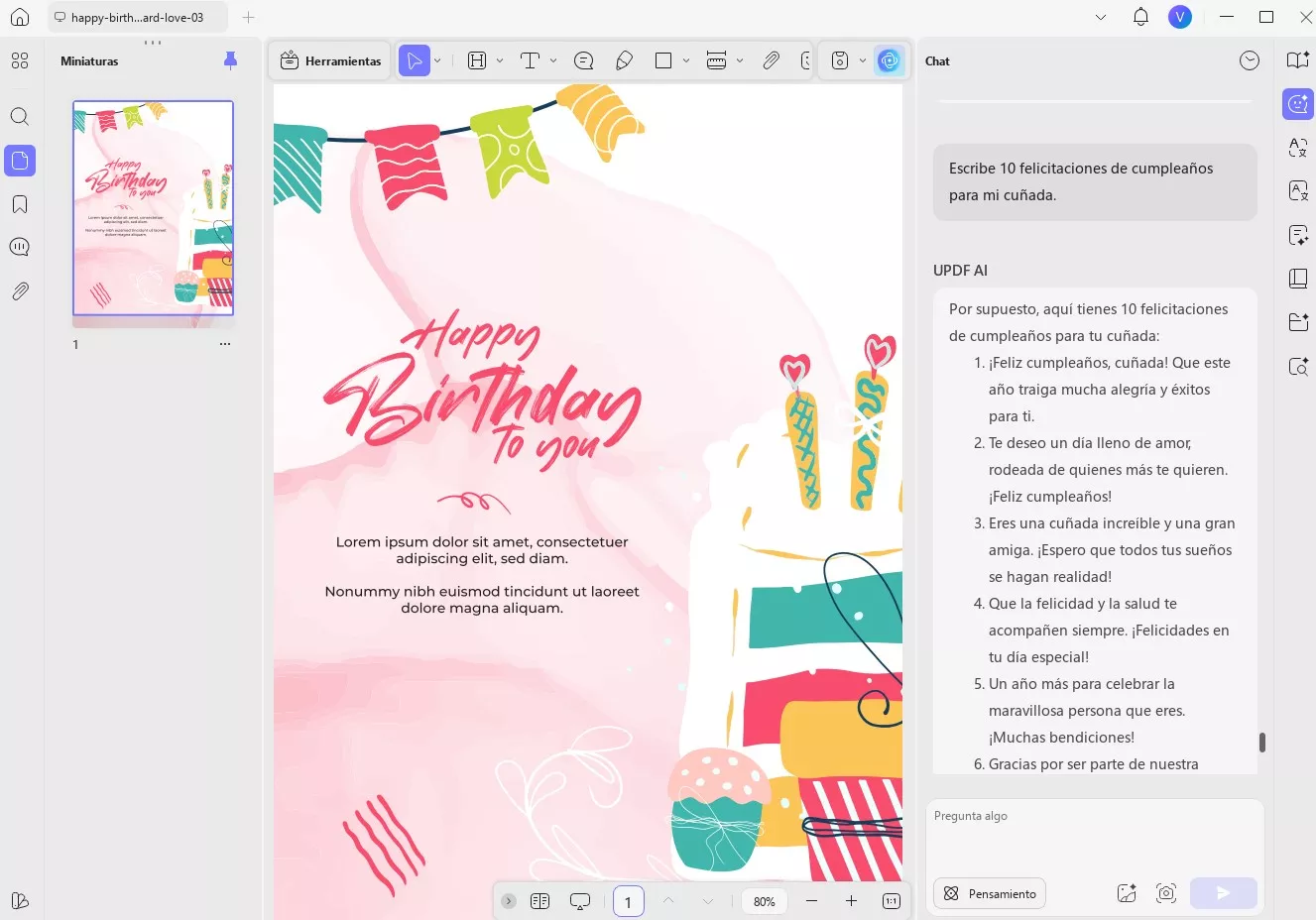Open notifications bell
The height and width of the screenshot is (920, 1316).
click(1140, 17)
